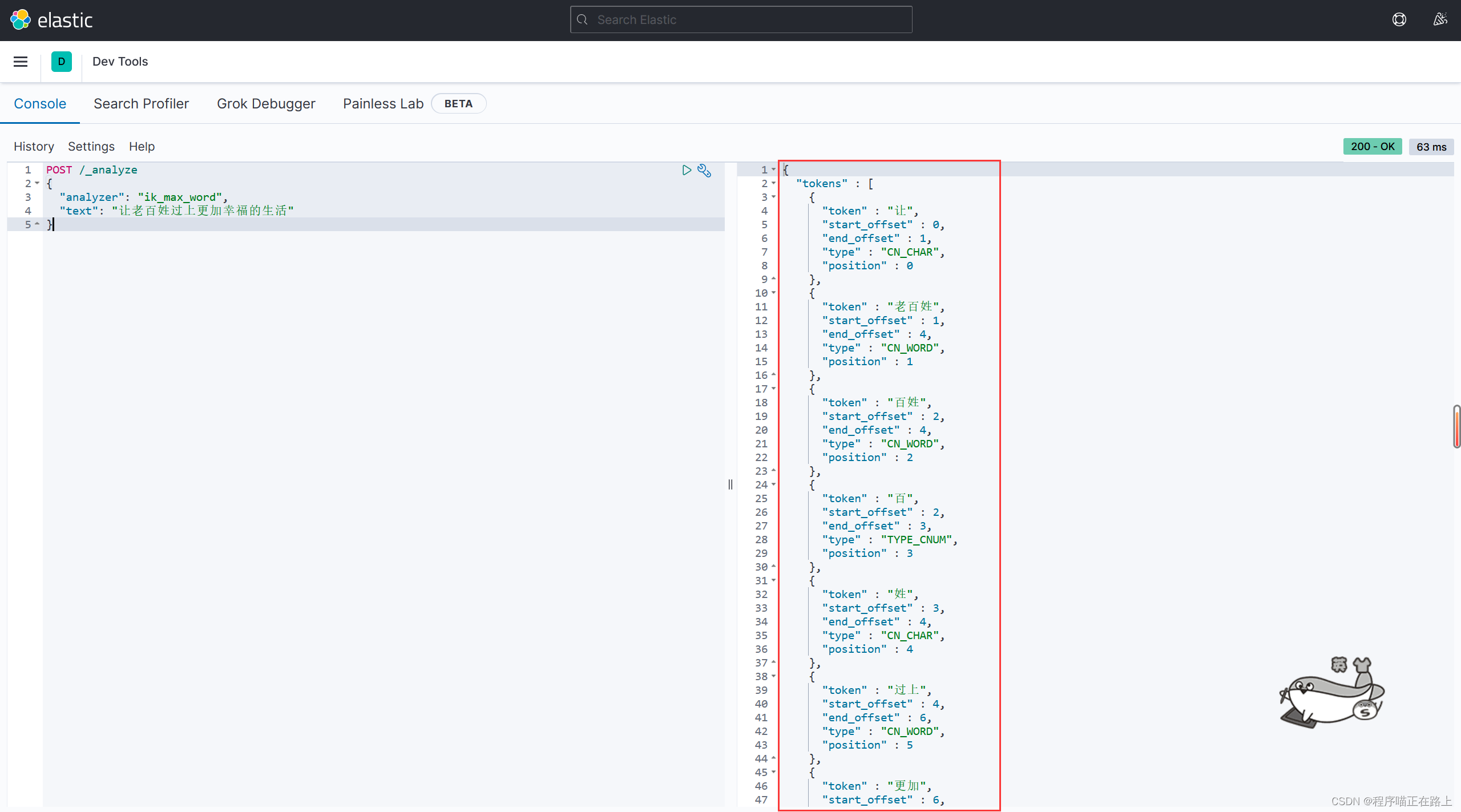Open the History link
1461x812 pixels.
click(x=34, y=147)
